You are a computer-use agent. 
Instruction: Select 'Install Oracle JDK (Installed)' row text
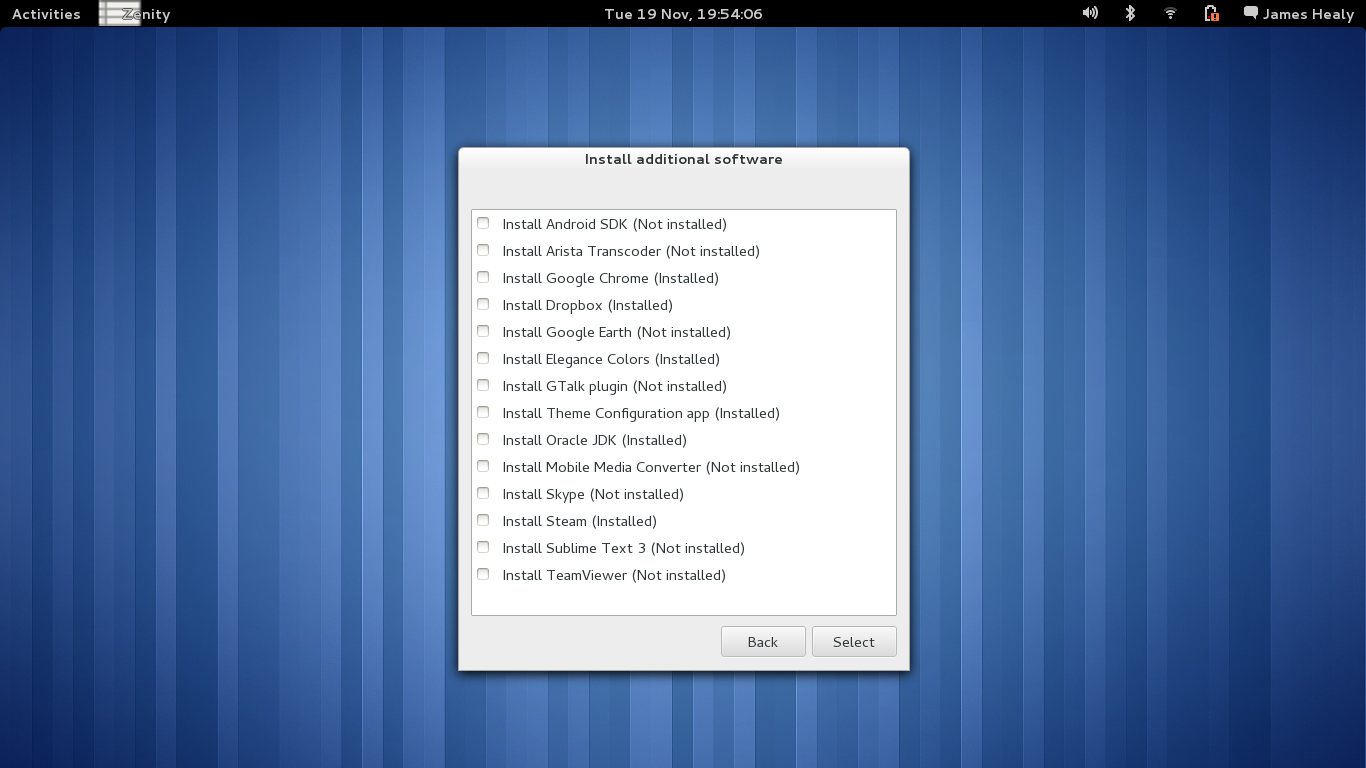[x=594, y=440]
